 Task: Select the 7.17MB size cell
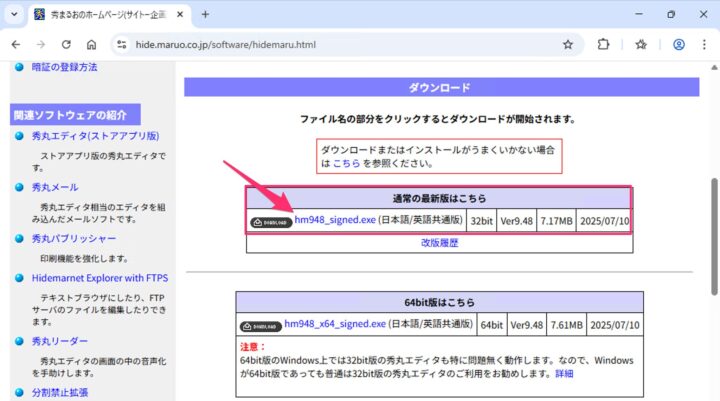(557, 221)
